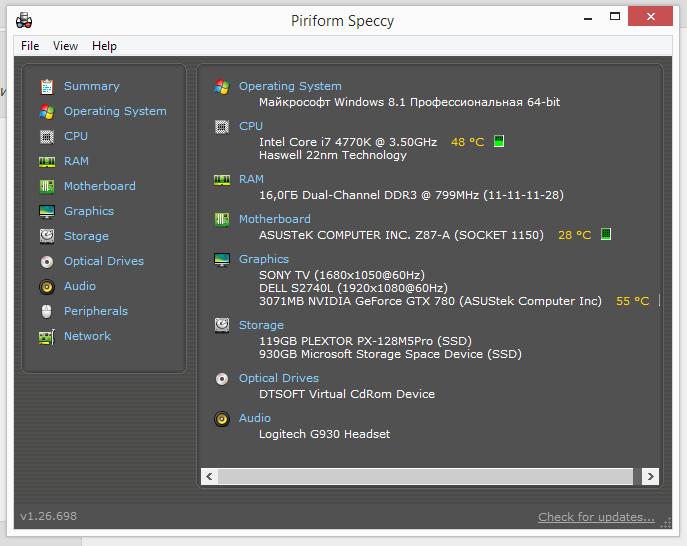687x546 pixels.
Task: Click the Graphics heading in summary
Action: (264, 259)
